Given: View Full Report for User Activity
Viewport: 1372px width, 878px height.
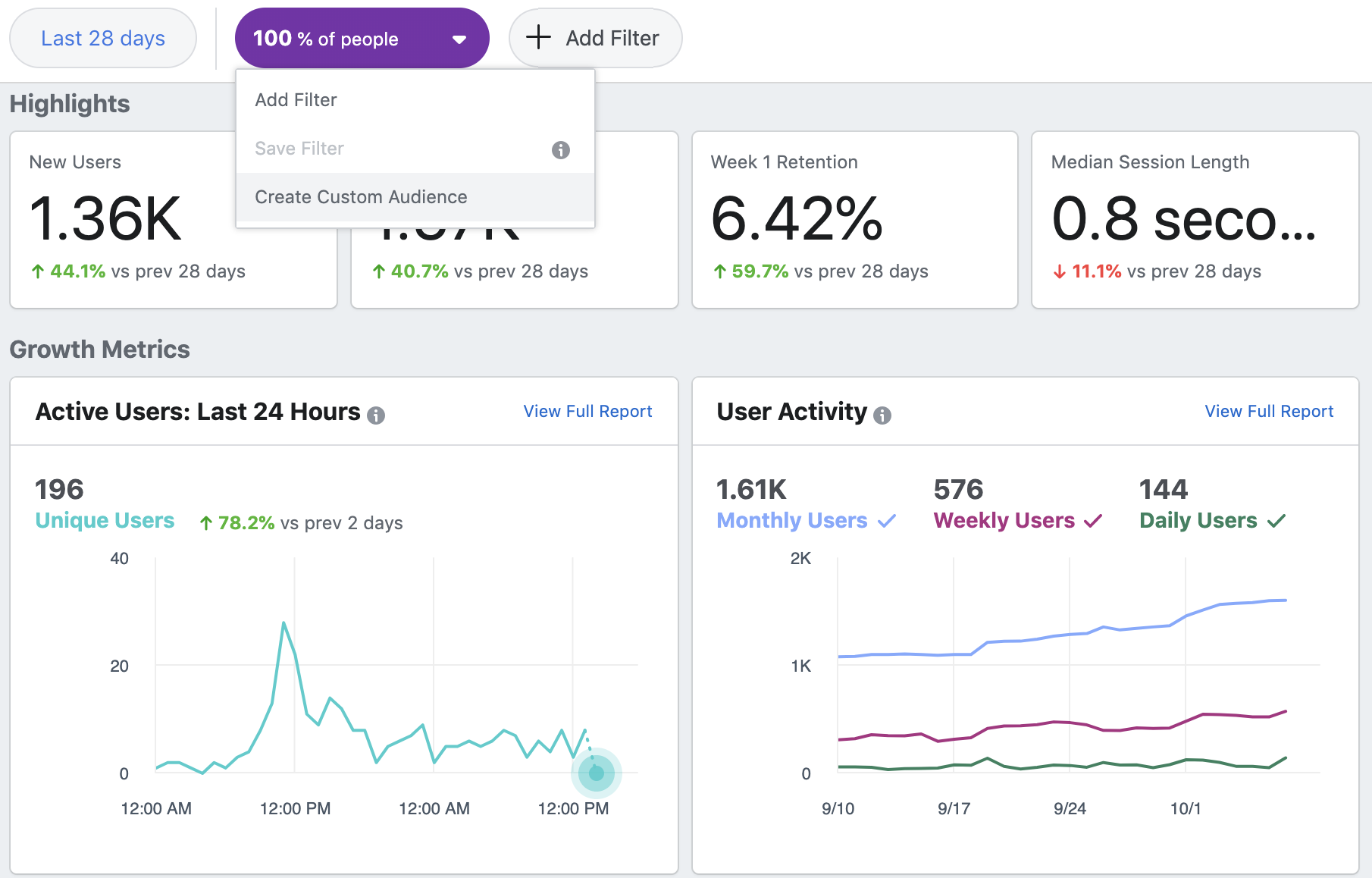Looking at the screenshot, I should (1268, 411).
